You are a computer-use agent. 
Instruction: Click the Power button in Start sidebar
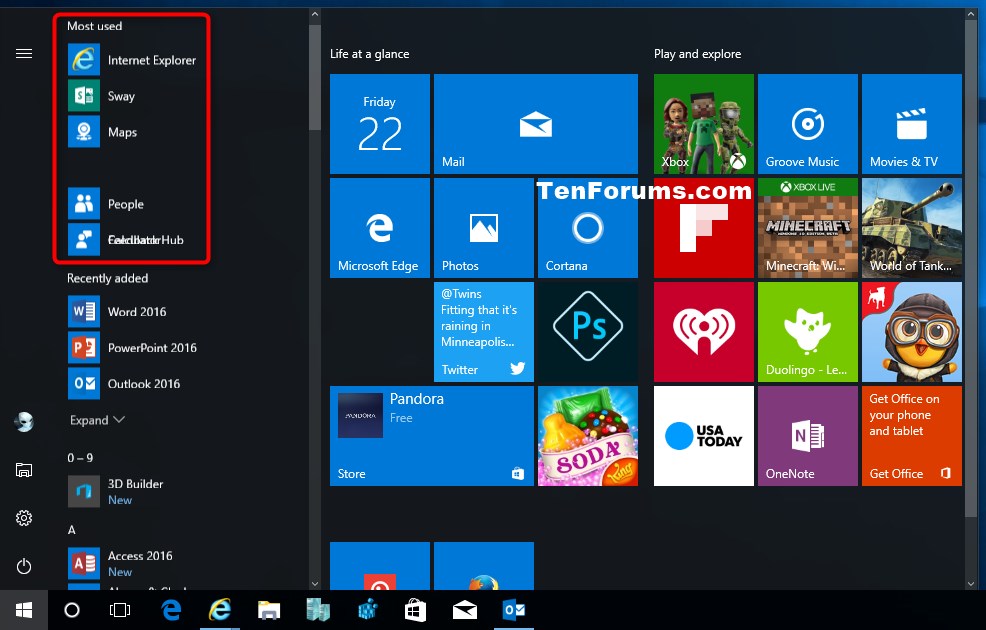[x=24, y=566]
